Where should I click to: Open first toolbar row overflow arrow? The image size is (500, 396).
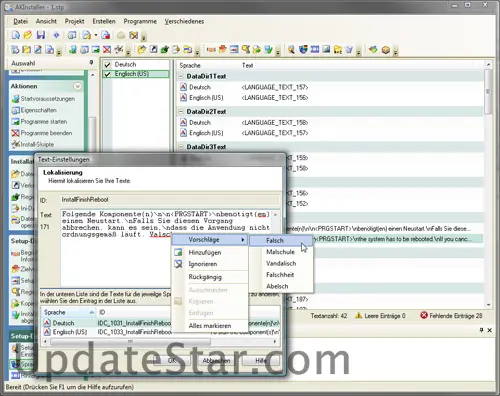pos(144,37)
